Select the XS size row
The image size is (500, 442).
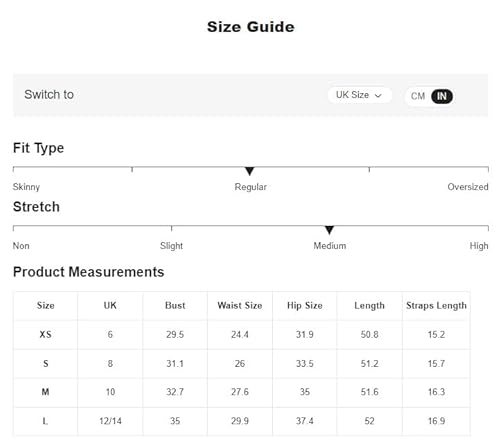pos(242,334)
